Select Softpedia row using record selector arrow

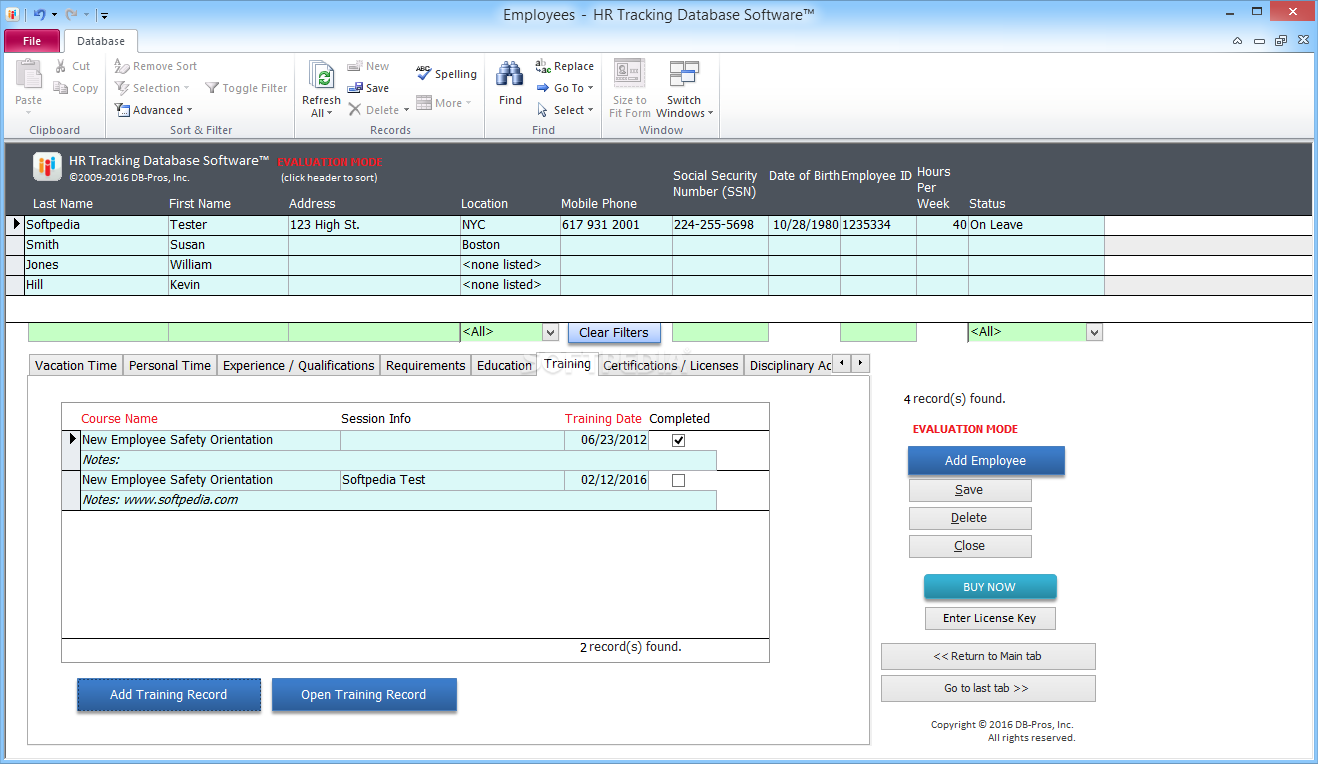(15, 225)
